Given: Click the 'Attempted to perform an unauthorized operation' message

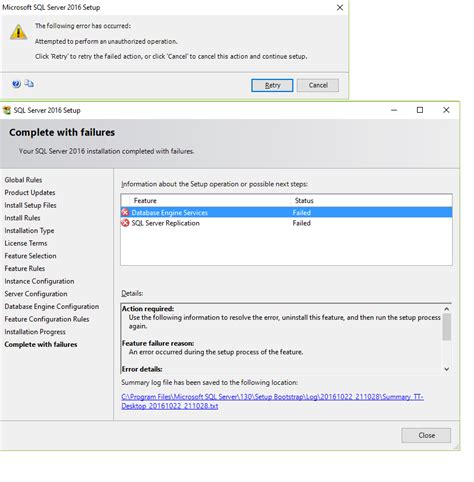Looking at the screenshot, I should coord(106,41).
